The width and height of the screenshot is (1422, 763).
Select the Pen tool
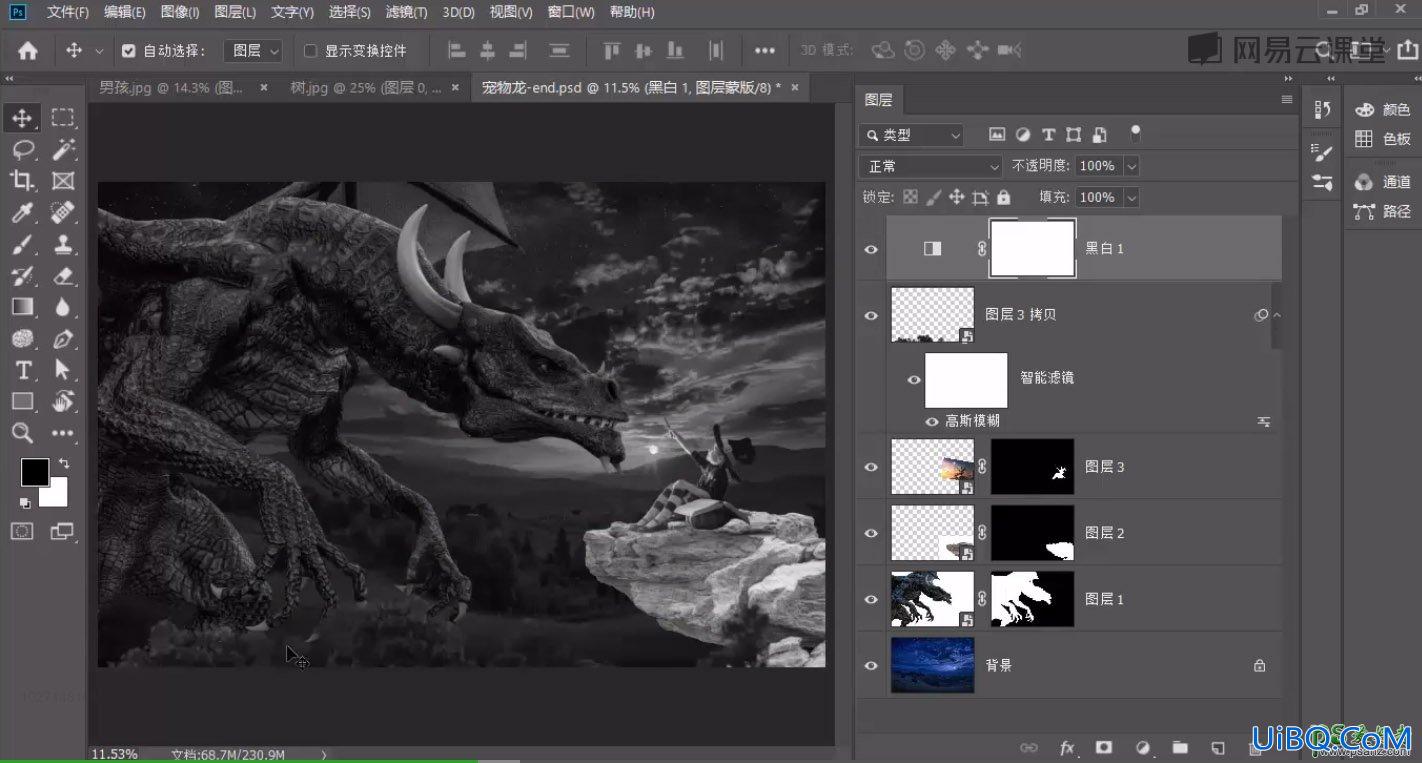click(x=63, y=339)
